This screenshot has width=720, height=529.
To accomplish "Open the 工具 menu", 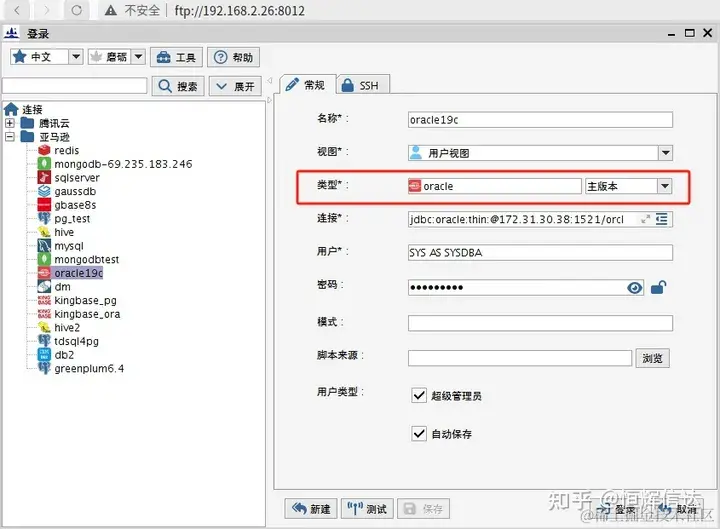I will click(x=176, y=57).
